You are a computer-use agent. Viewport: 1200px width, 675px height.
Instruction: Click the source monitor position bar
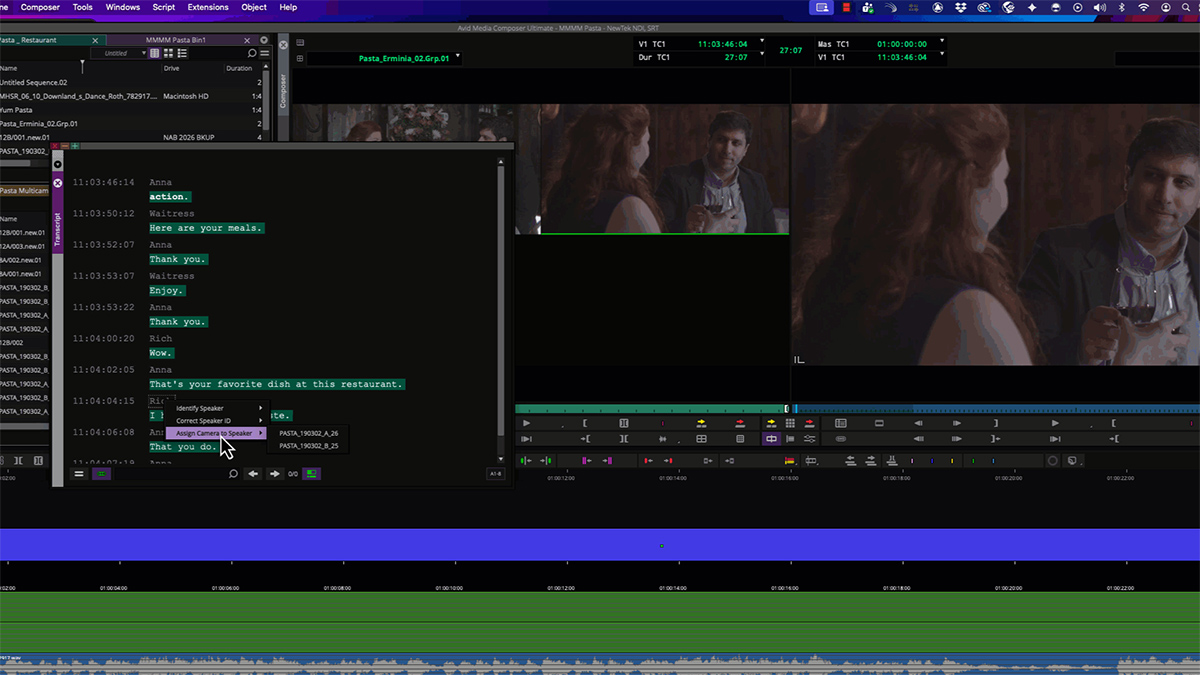(652, 408)
